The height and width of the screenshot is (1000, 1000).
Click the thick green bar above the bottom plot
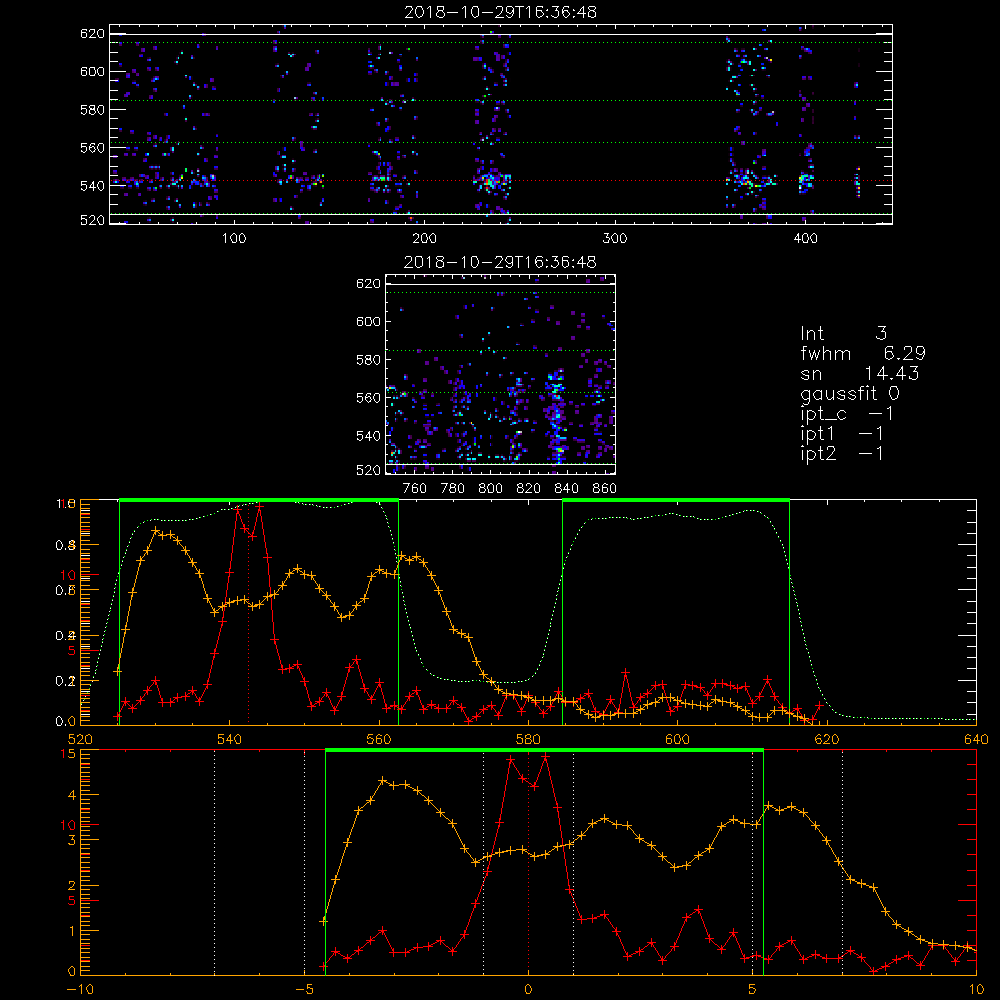coord(544,750)
